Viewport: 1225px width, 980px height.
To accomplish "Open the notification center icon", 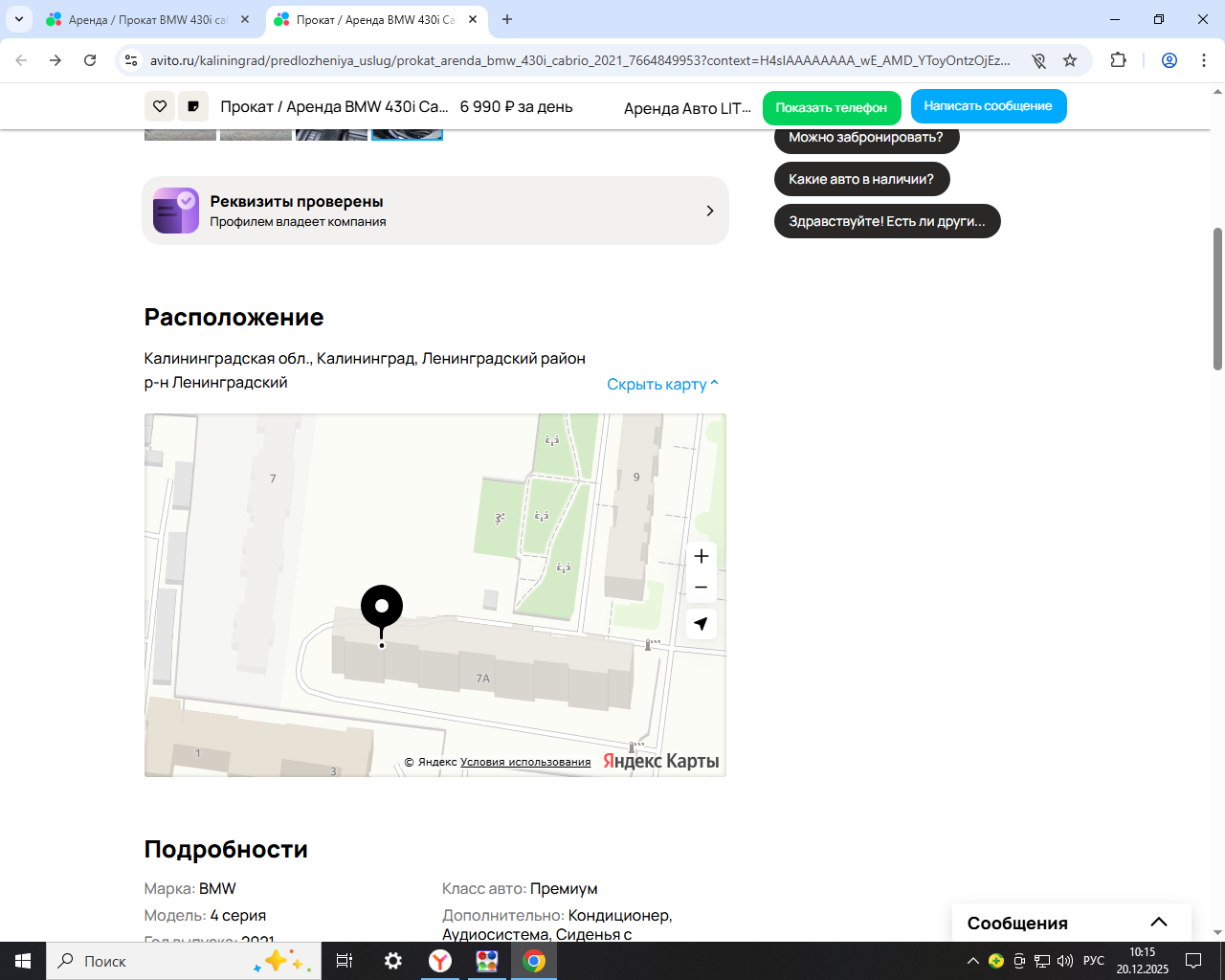I will pyautogui.click(x=1193, y=961).
